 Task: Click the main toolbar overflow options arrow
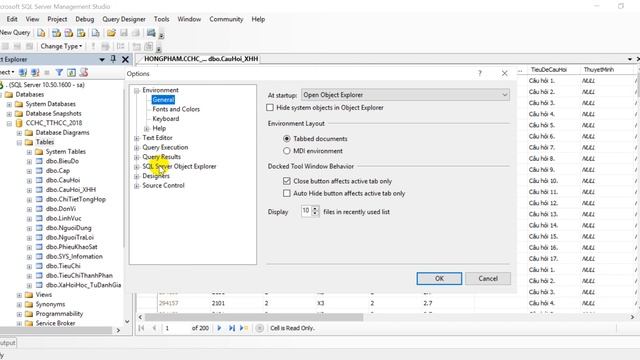tap(161, 36)
